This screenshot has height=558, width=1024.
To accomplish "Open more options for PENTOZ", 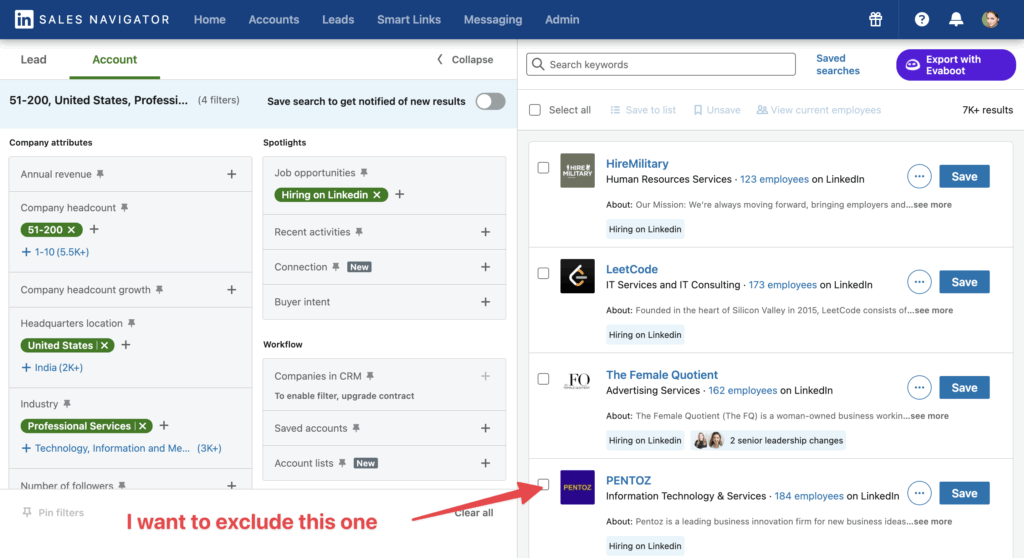I will (919, 493).
